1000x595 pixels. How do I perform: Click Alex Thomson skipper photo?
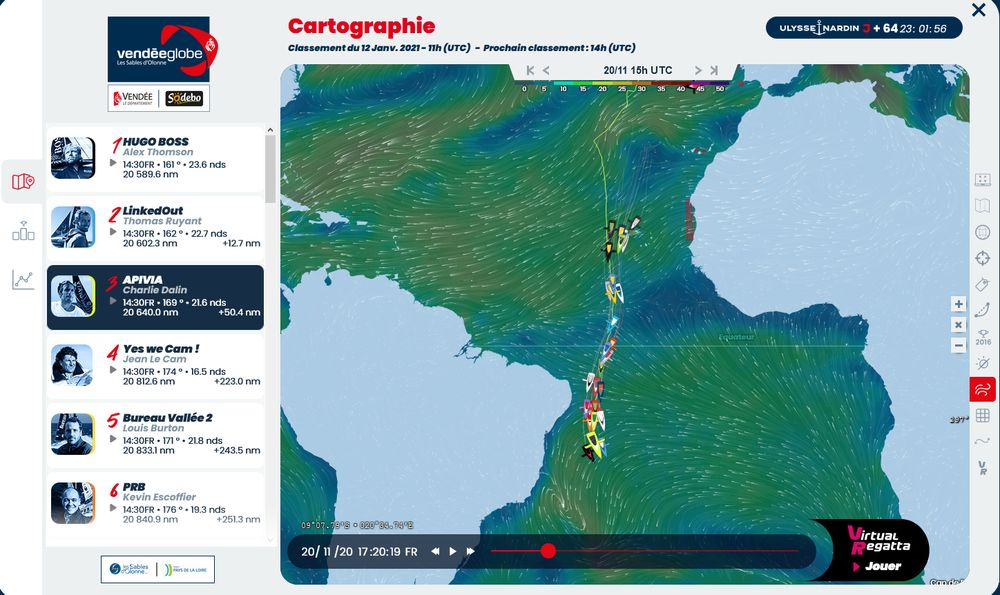(x=73, y=158)
